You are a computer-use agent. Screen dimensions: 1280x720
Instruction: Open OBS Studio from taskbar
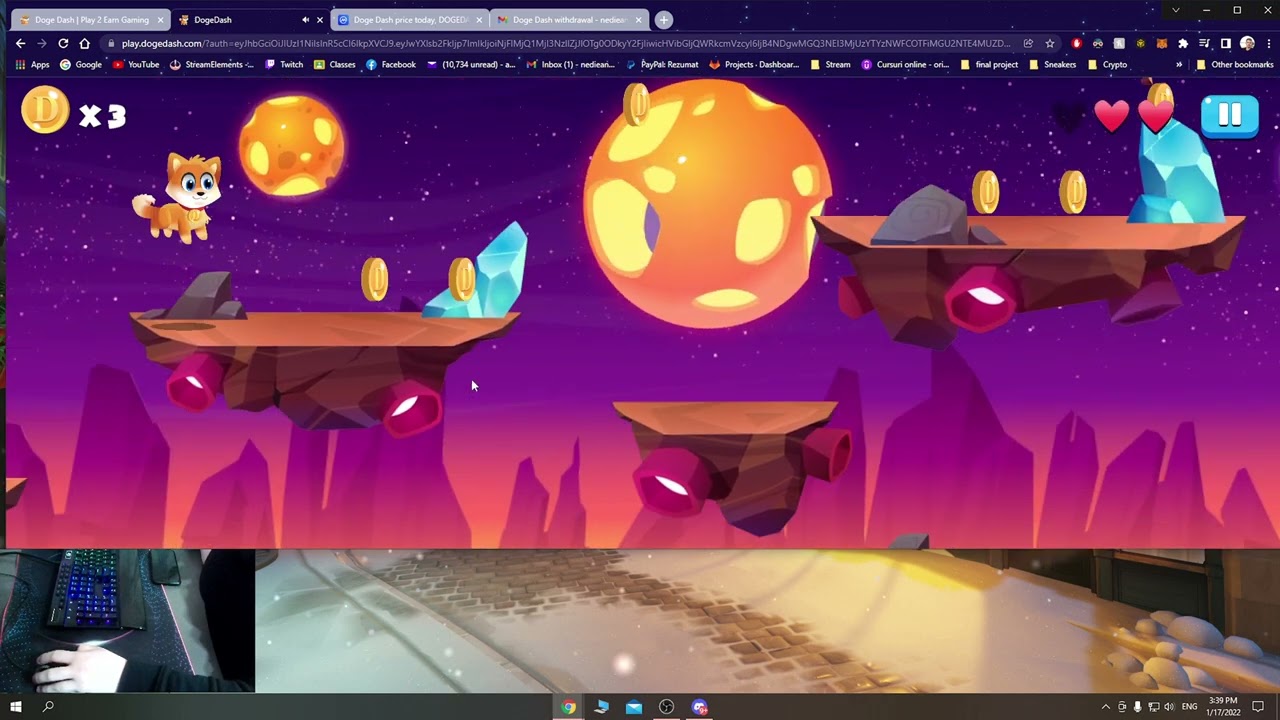[x=667, y=707]
